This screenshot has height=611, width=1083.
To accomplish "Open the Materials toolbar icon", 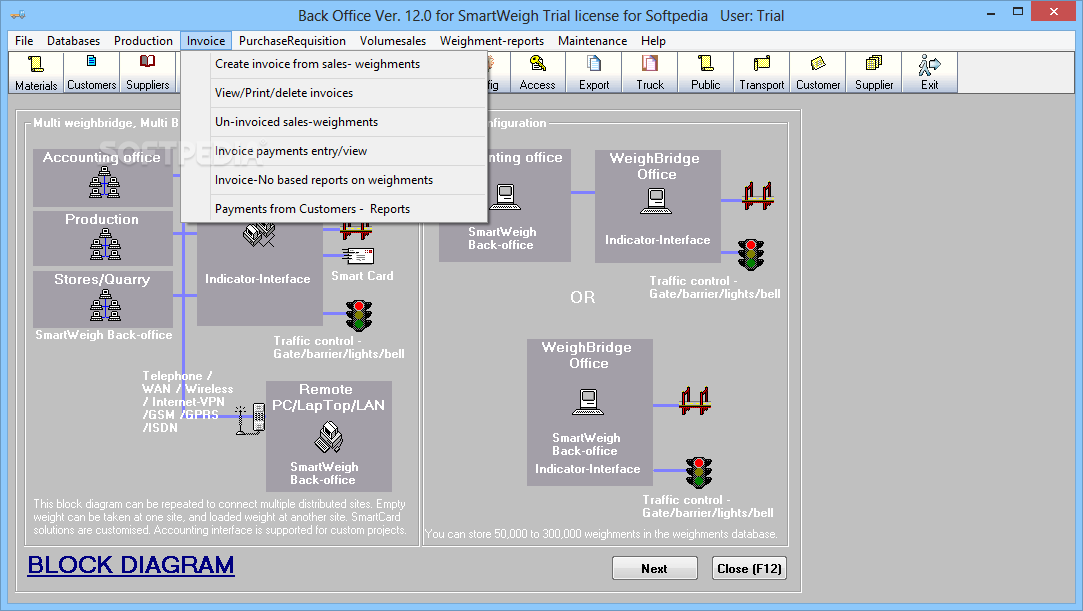I will pos(36,72).
